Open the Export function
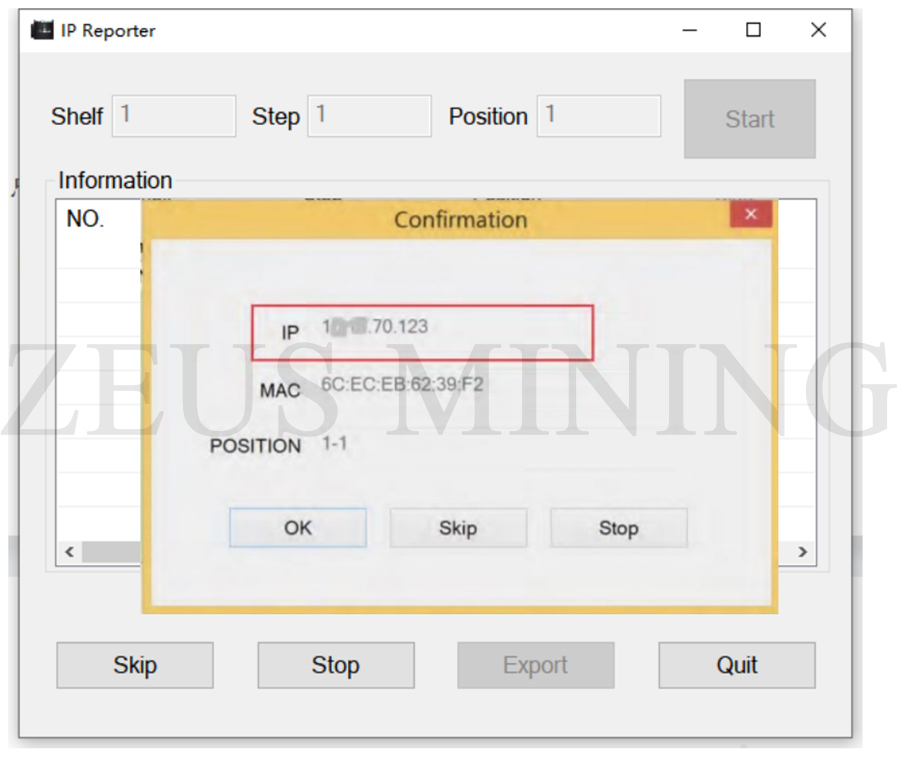The width and height of the screenshot is (900, 768). (535, 665)
